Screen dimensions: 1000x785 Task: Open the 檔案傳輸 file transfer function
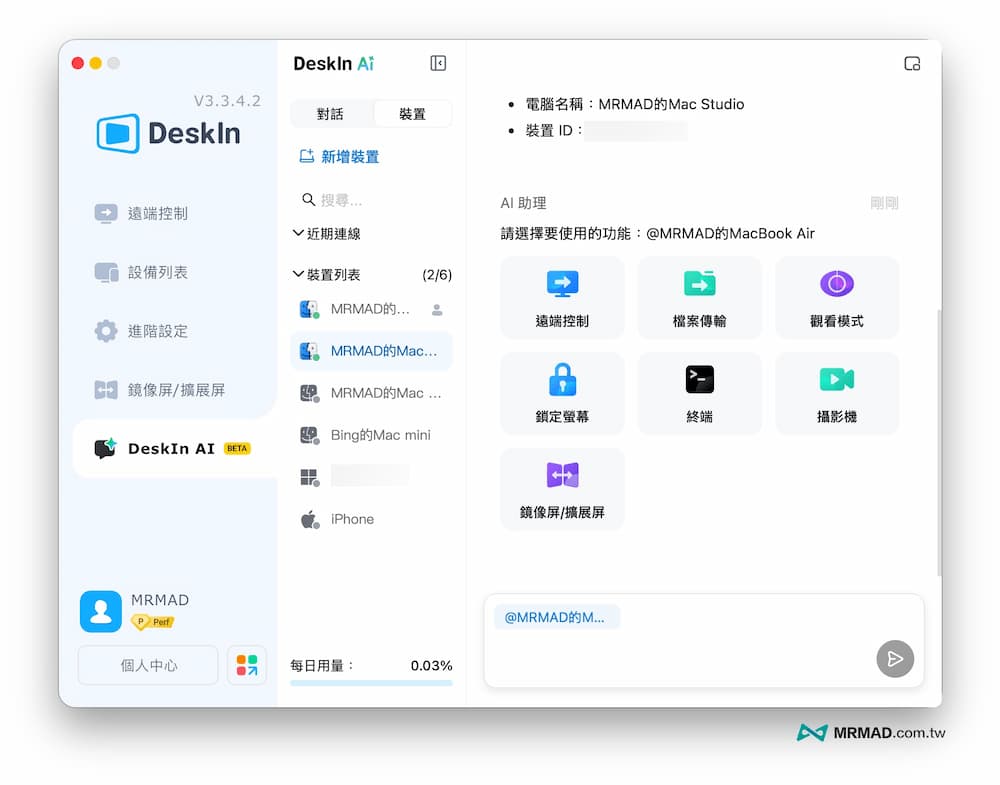pos(699,297)
